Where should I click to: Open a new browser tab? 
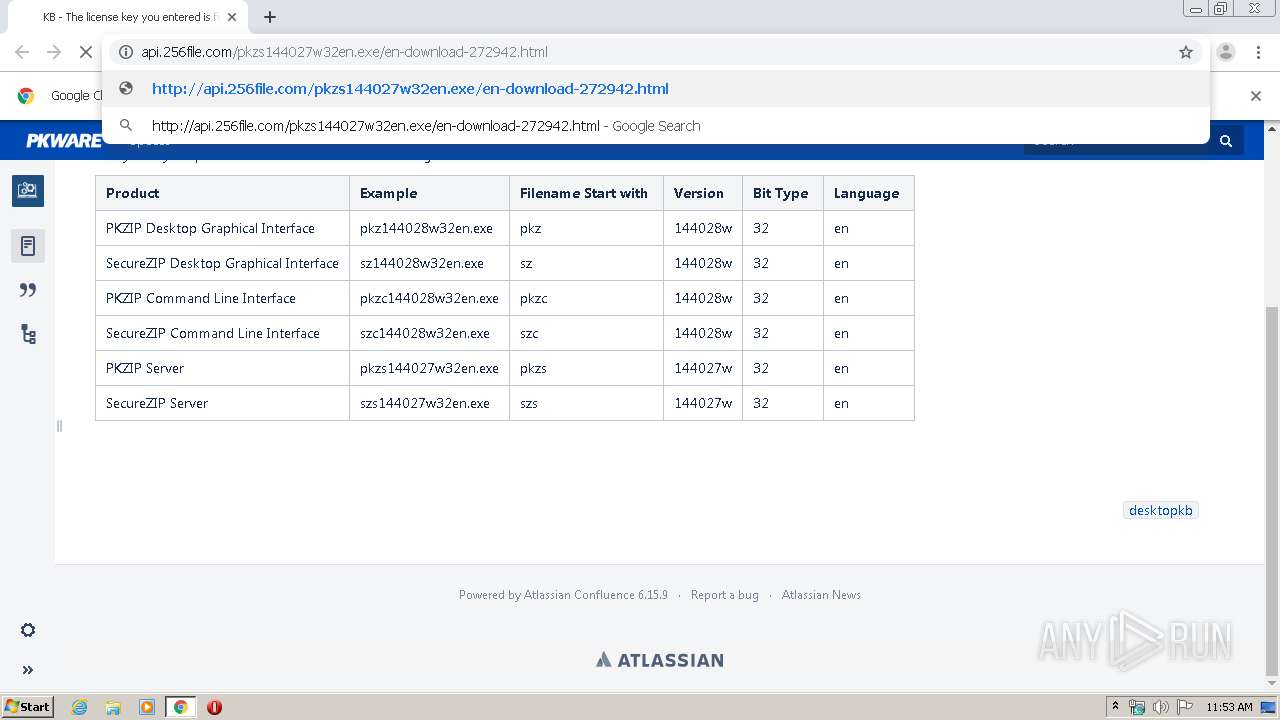(270, 17)
